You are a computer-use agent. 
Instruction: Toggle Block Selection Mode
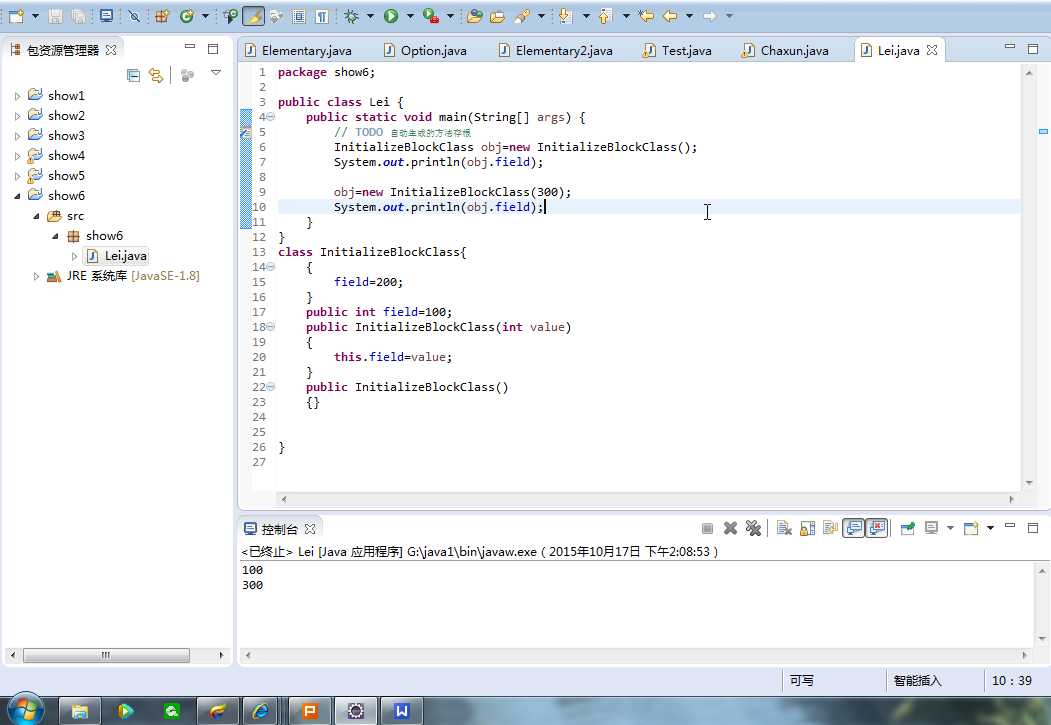coord(299,16)
